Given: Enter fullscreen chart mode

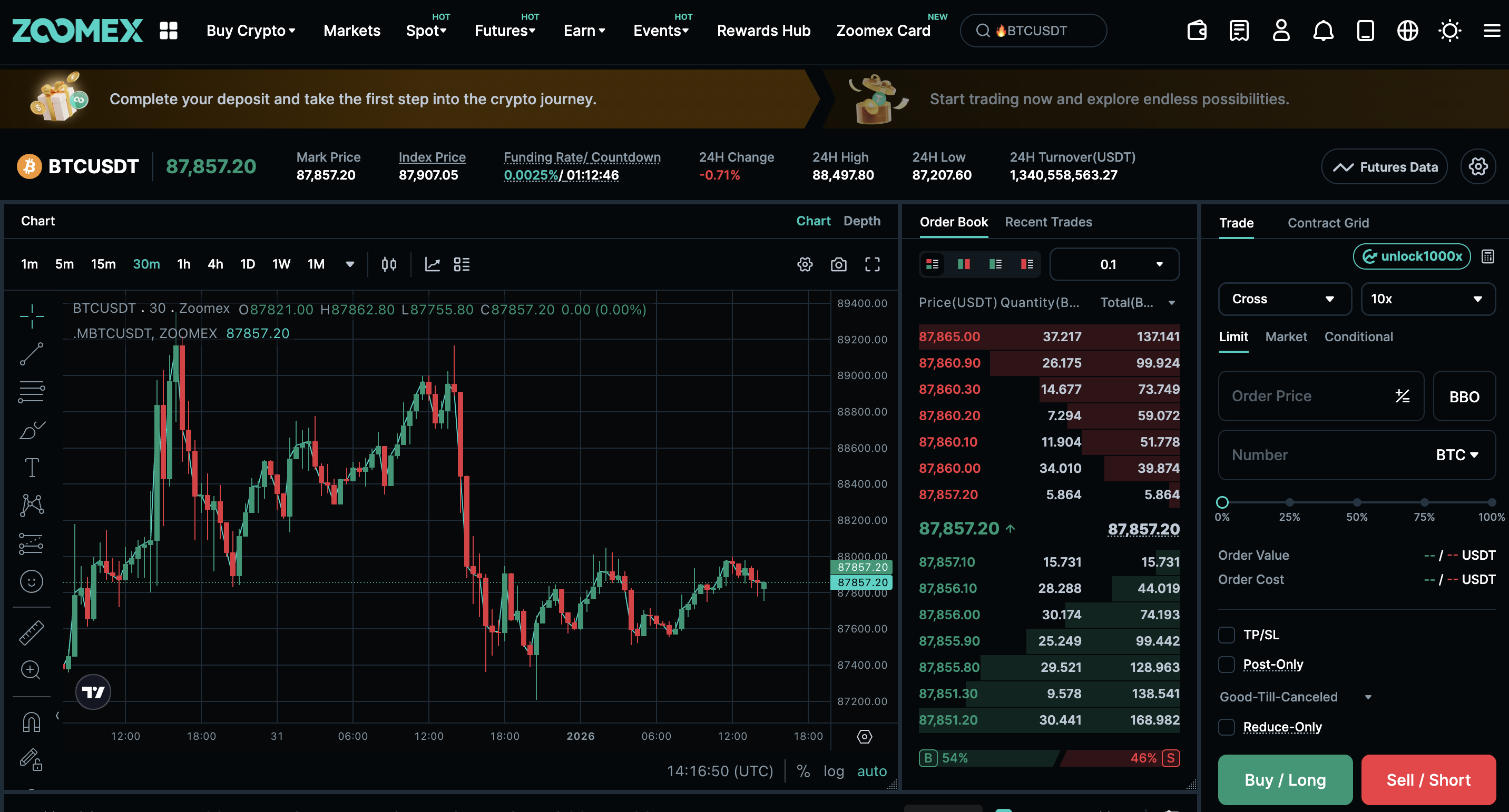Looking at the screenshot, I should point(872,265).
